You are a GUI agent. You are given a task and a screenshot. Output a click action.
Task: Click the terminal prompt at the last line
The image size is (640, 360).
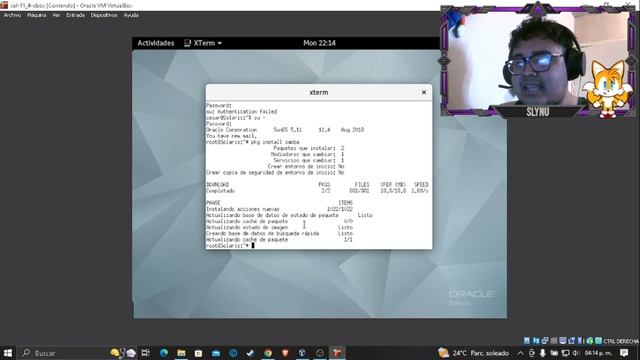click(230, 246)
